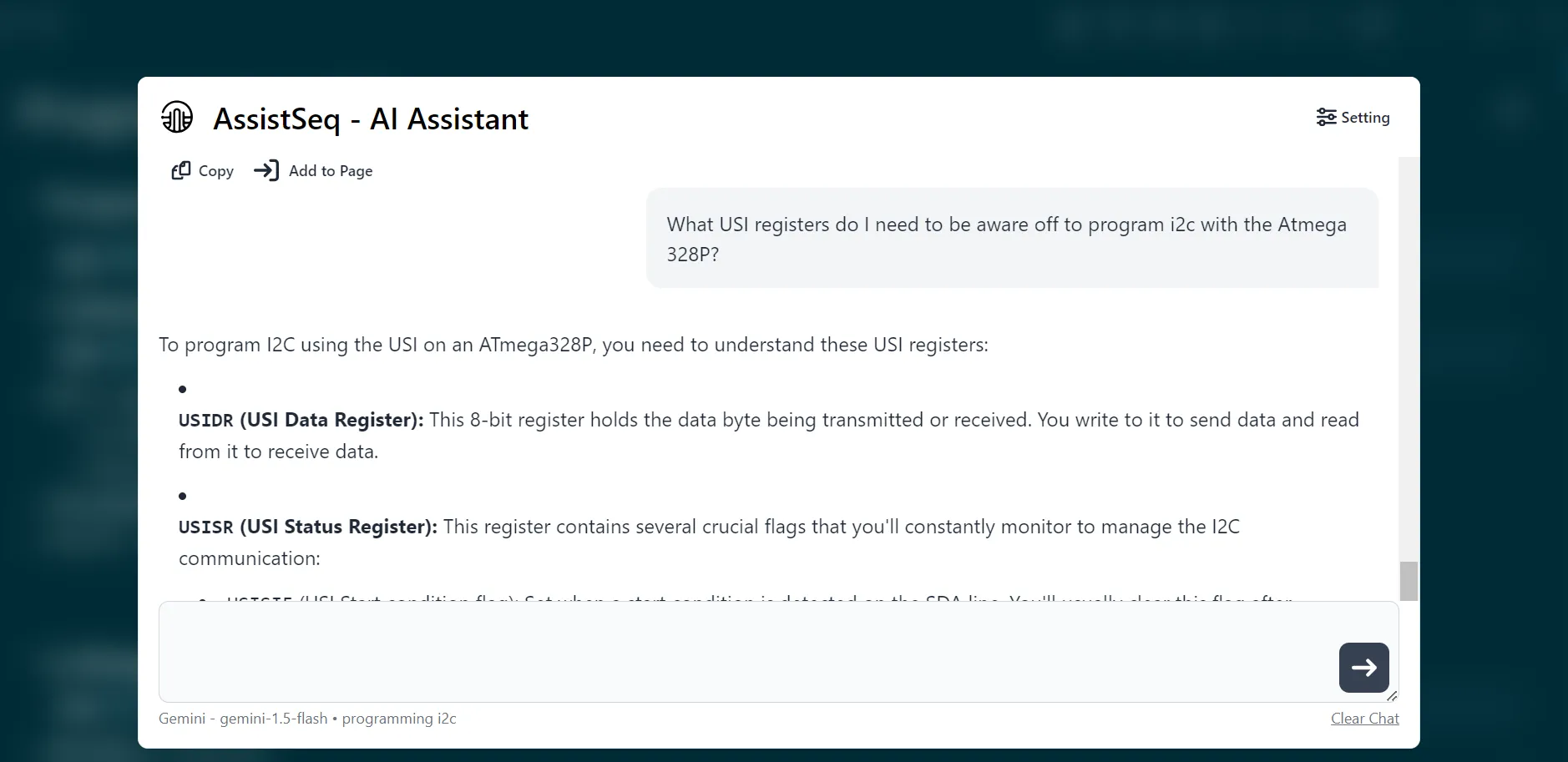Click the arrow inside the dark send button

point(1363,667)
